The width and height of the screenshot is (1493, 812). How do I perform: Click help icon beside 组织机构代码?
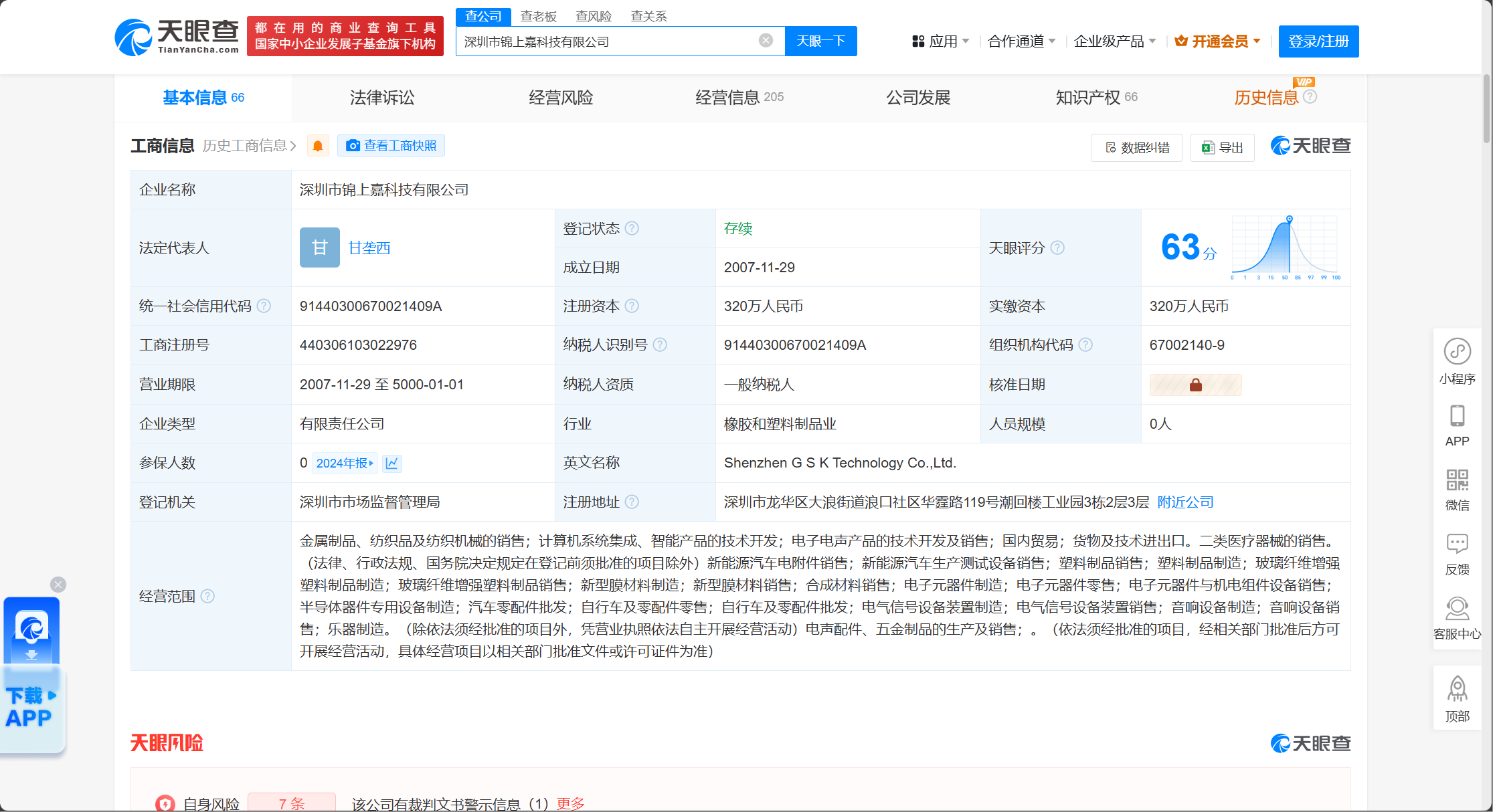(x=1085, y=344)
